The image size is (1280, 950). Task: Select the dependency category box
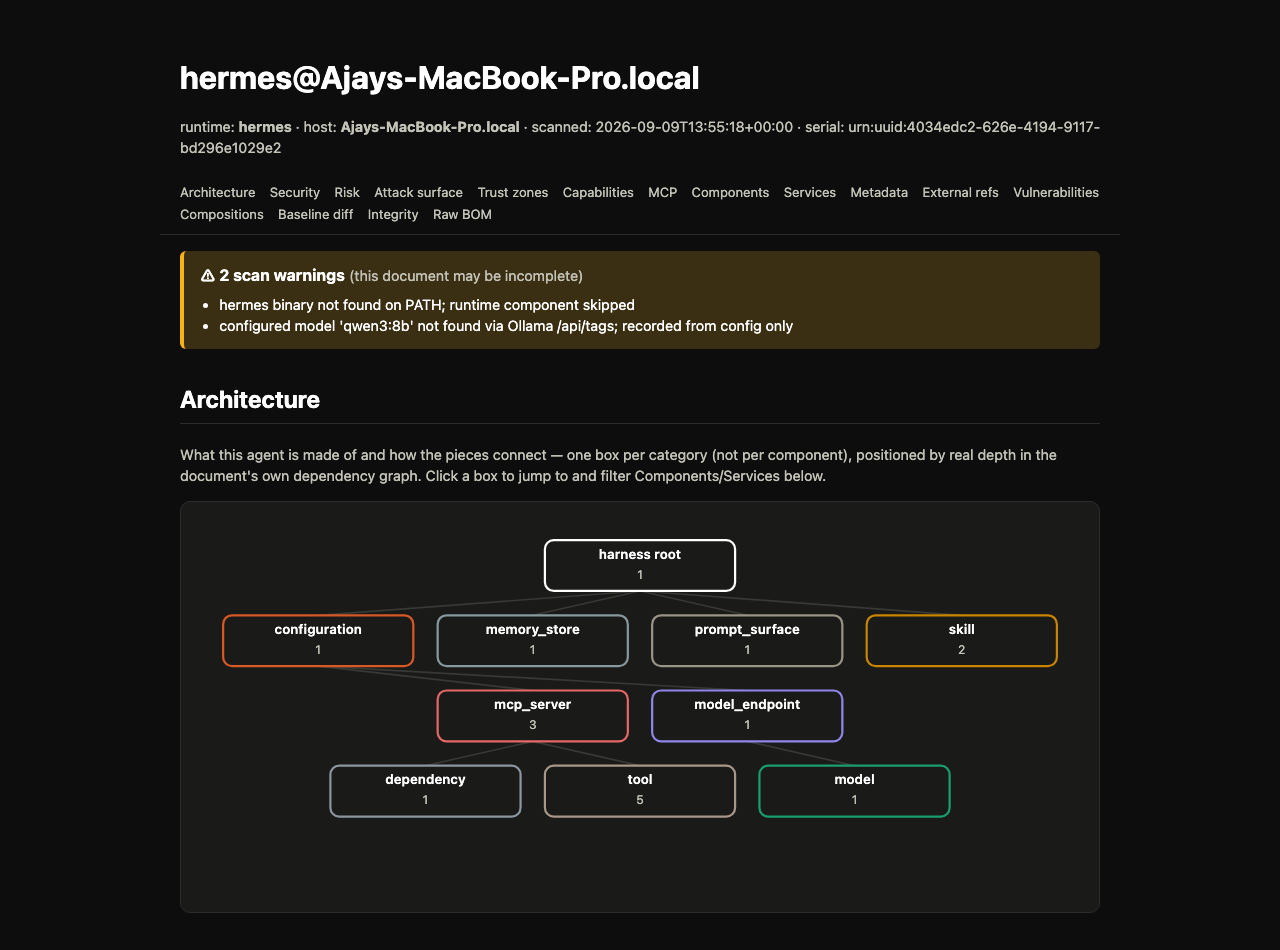pyautogui.click(x=425, y=790)
